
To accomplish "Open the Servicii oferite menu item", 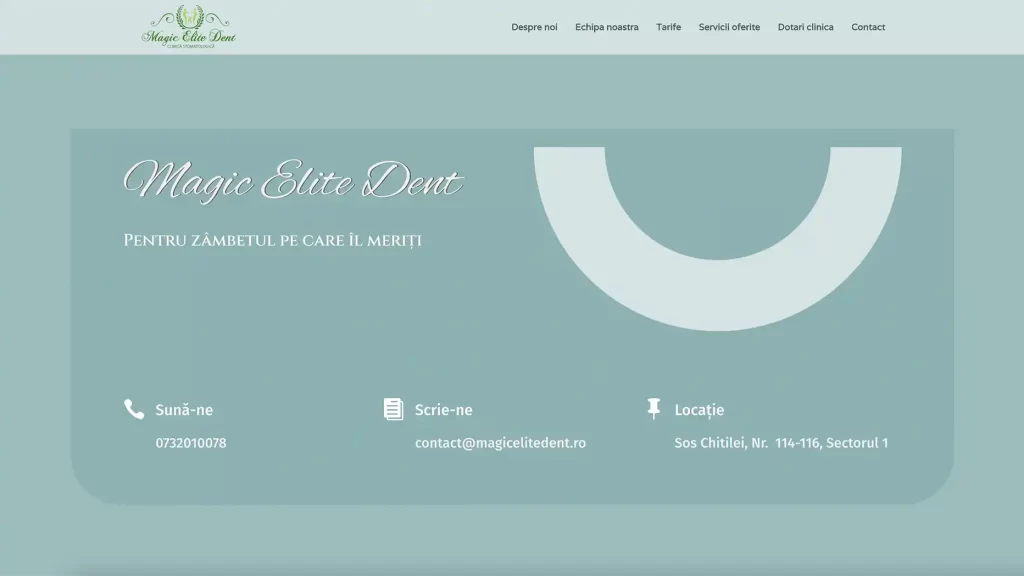I will 729,27.
